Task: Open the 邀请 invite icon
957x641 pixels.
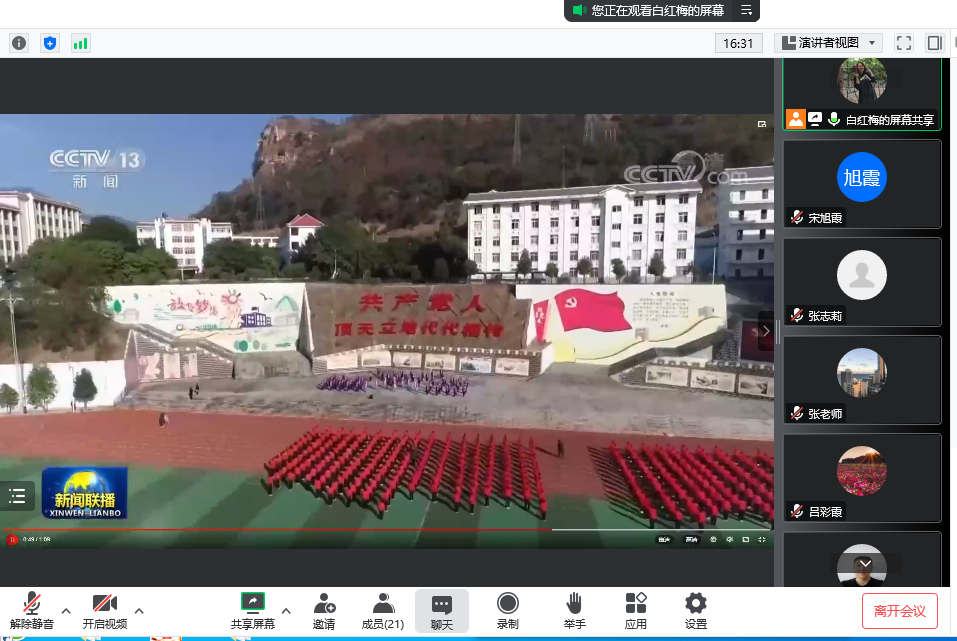Action: pyautogui.click(x=324, y=611)
